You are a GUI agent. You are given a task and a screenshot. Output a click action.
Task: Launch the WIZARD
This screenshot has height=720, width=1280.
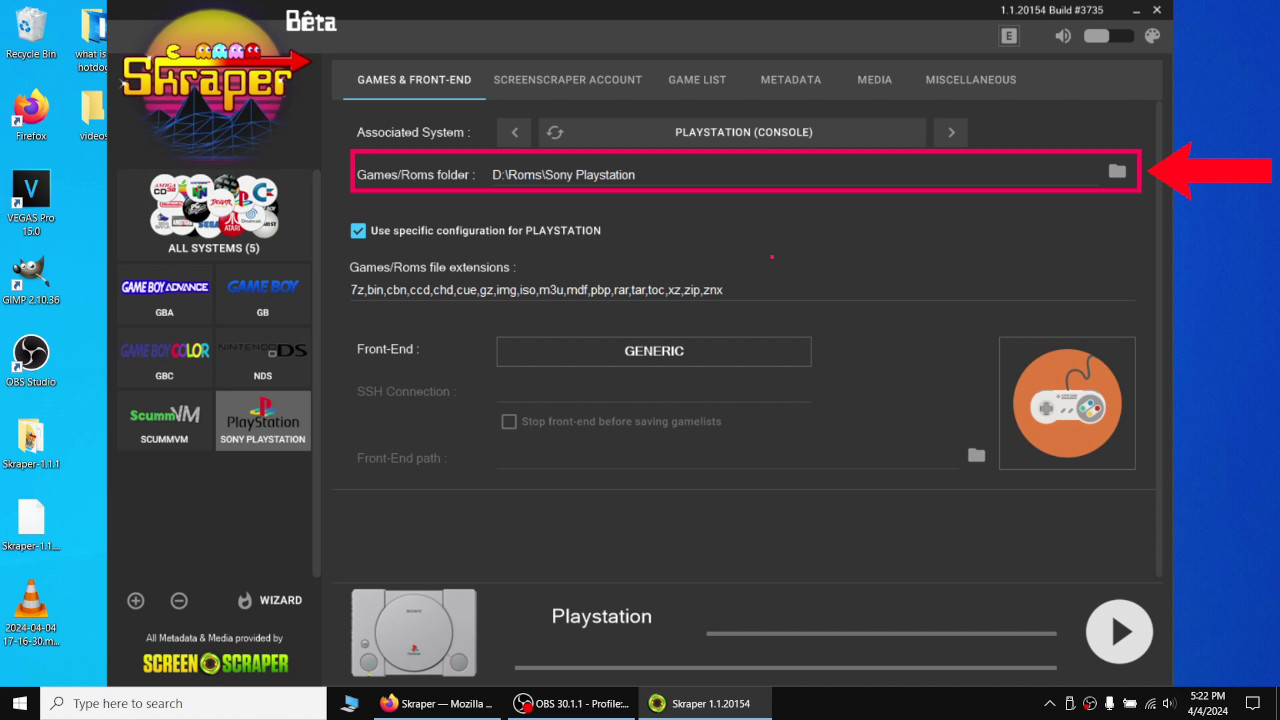tap(268, 600)
